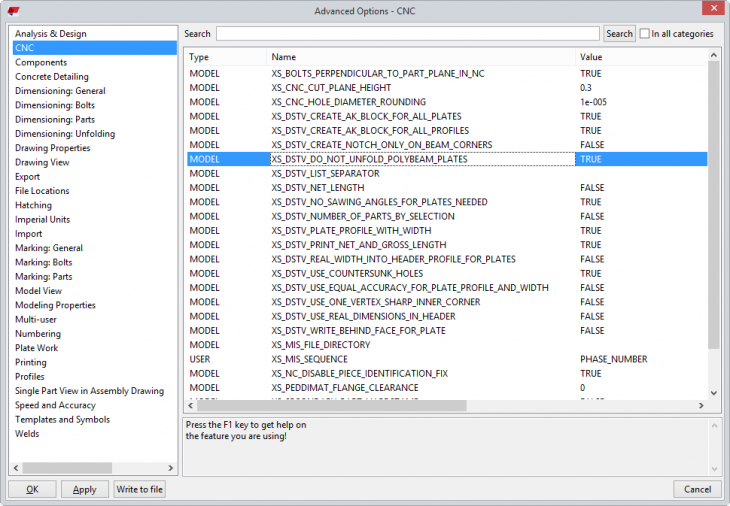Edit XS_CNC_CUT_PLANE_HEIGHT value 0.3
Screen dimensions: 730x506
[640, 88]
